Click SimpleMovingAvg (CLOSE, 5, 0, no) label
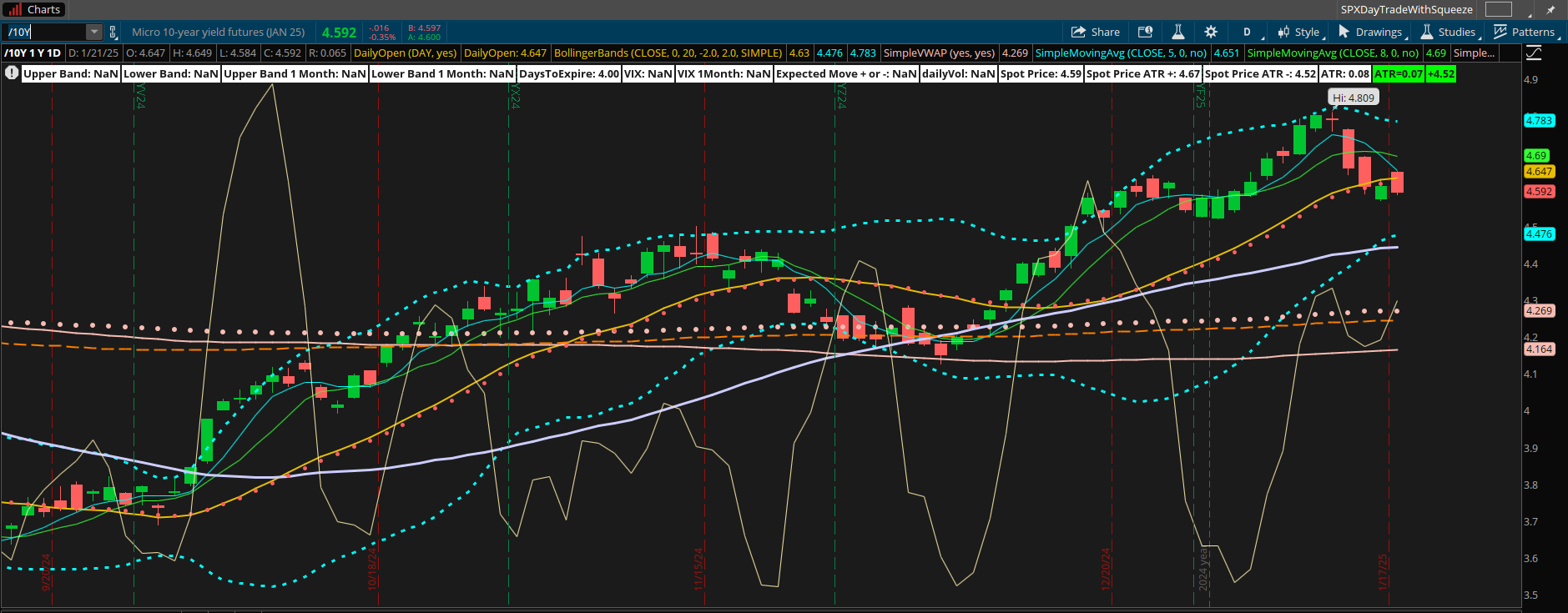Image resolution: width=1568 pixels, height=613 pixels. (x=1121, y=53)
